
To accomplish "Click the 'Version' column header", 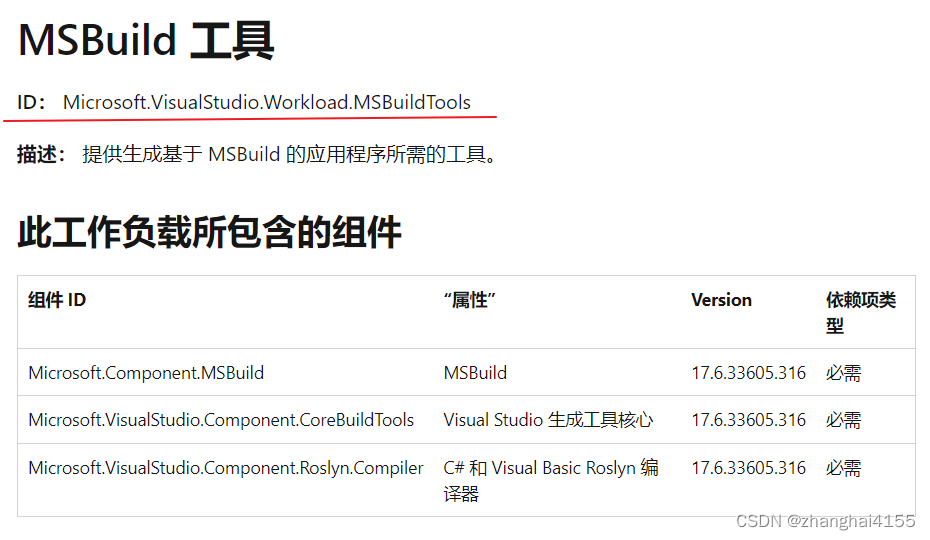I will click(721, 300).
